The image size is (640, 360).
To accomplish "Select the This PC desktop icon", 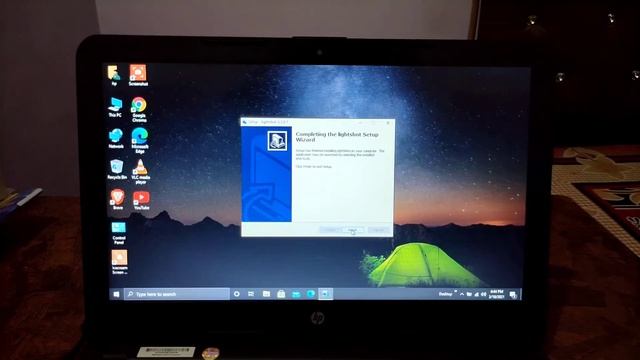I will 115,107.
